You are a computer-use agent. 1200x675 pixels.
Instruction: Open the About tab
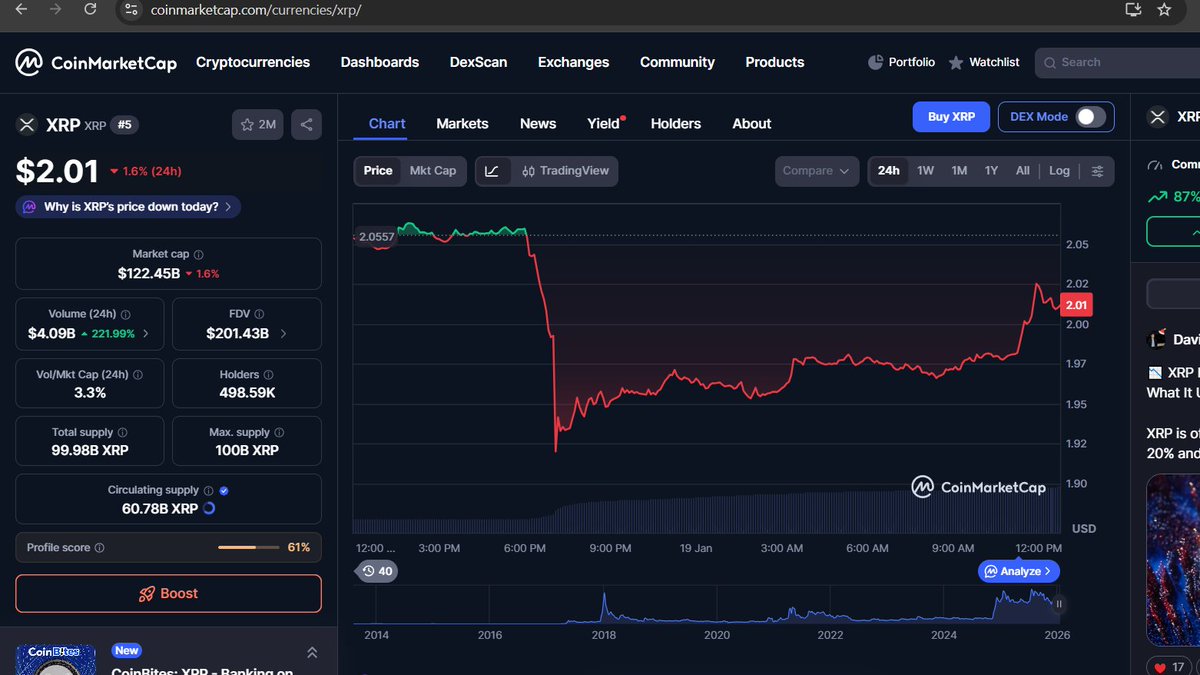click(752, 124)
